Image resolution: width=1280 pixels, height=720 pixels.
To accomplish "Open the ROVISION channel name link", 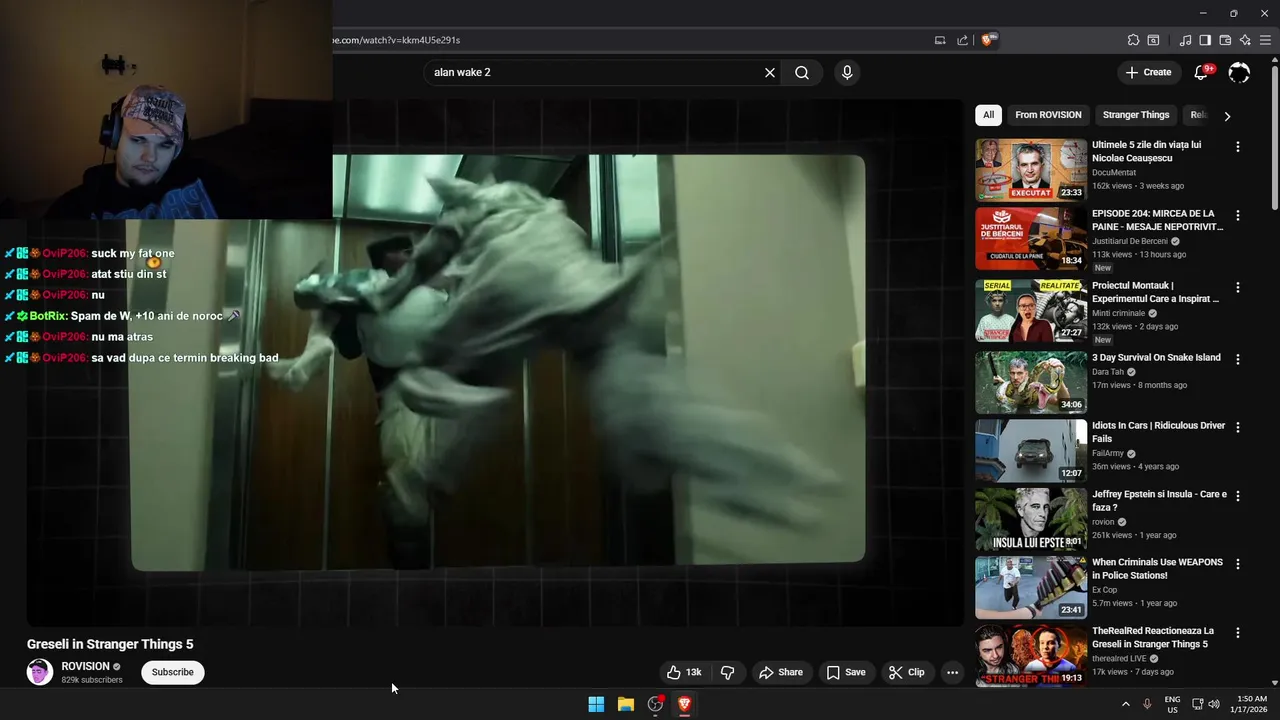I will click(85, 666).
